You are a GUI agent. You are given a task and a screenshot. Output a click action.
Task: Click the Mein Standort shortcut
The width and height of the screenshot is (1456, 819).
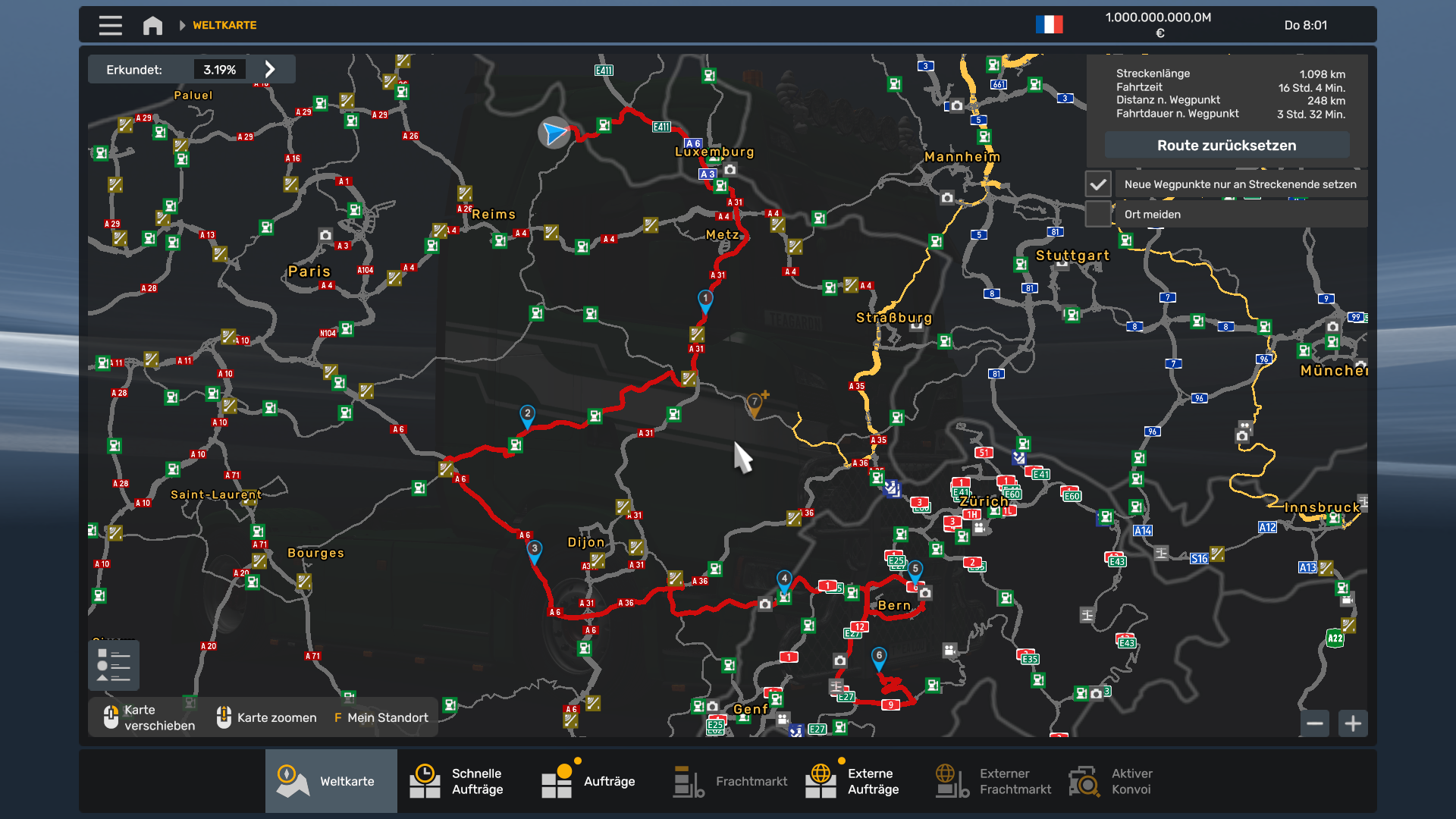click(381, 717)
